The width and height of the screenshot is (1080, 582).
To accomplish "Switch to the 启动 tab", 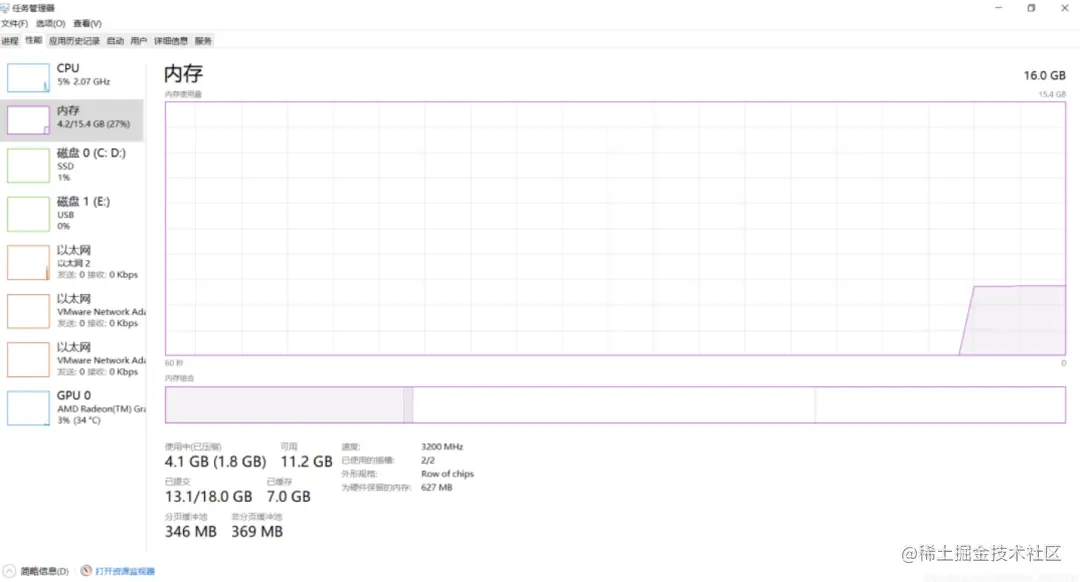I will tap(115, 41).
